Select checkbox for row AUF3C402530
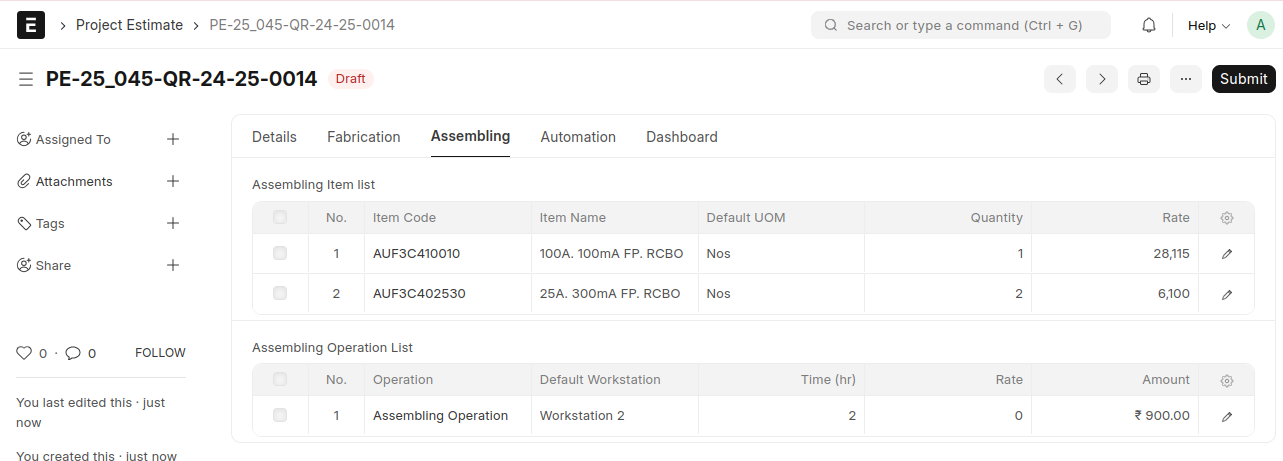 coord(280,294)
